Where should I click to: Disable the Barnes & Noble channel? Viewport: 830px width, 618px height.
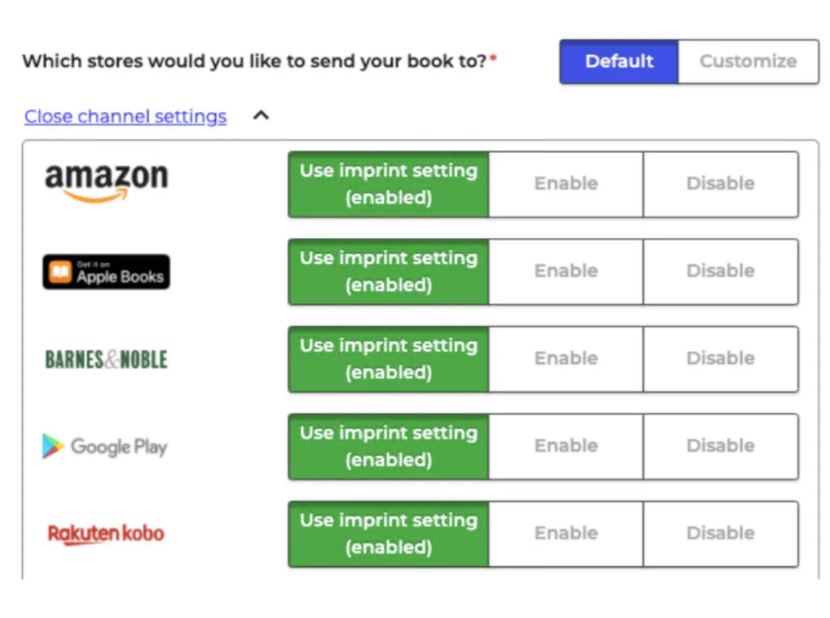coord(720,359)
